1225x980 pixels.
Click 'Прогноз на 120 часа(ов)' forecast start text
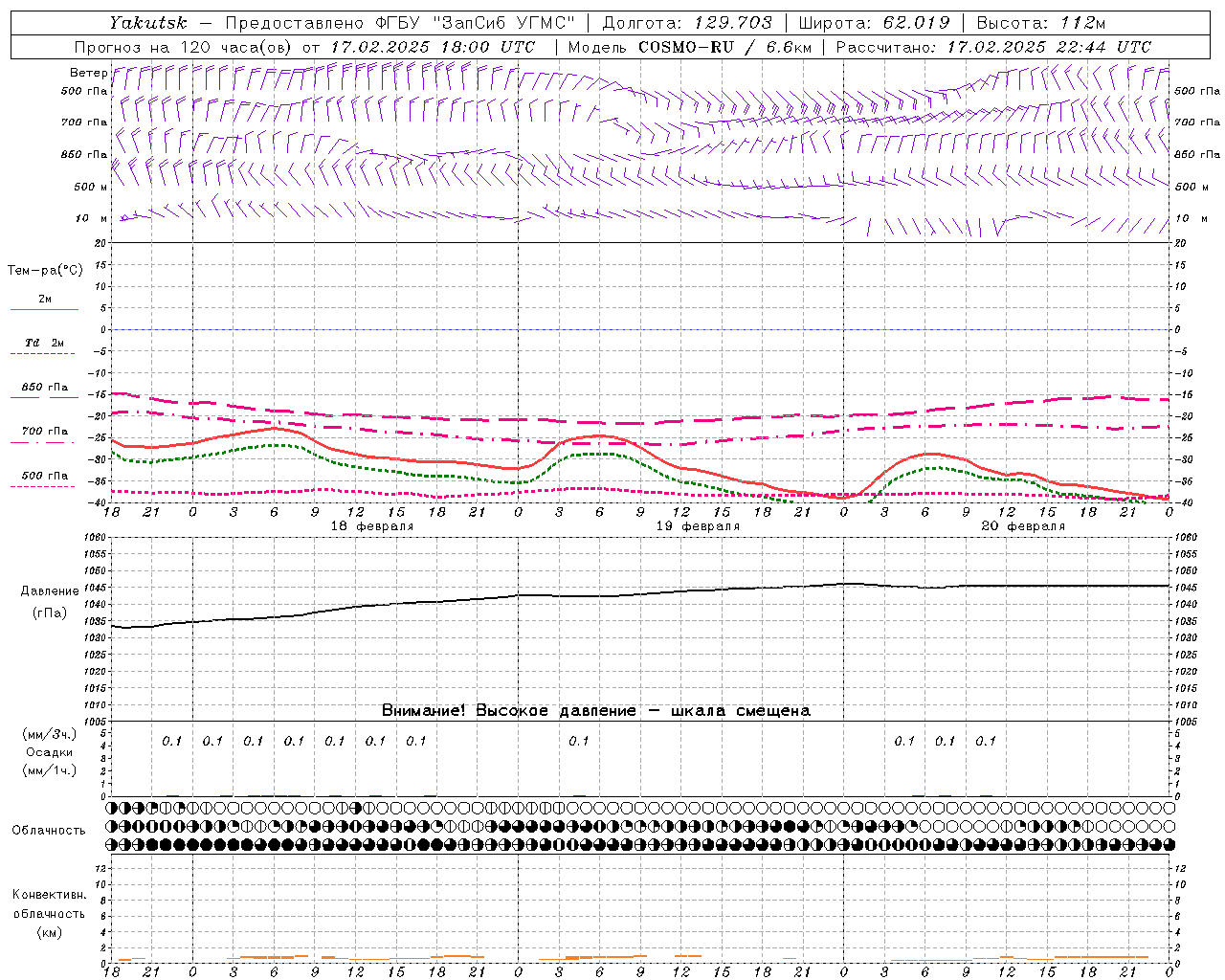184,47
